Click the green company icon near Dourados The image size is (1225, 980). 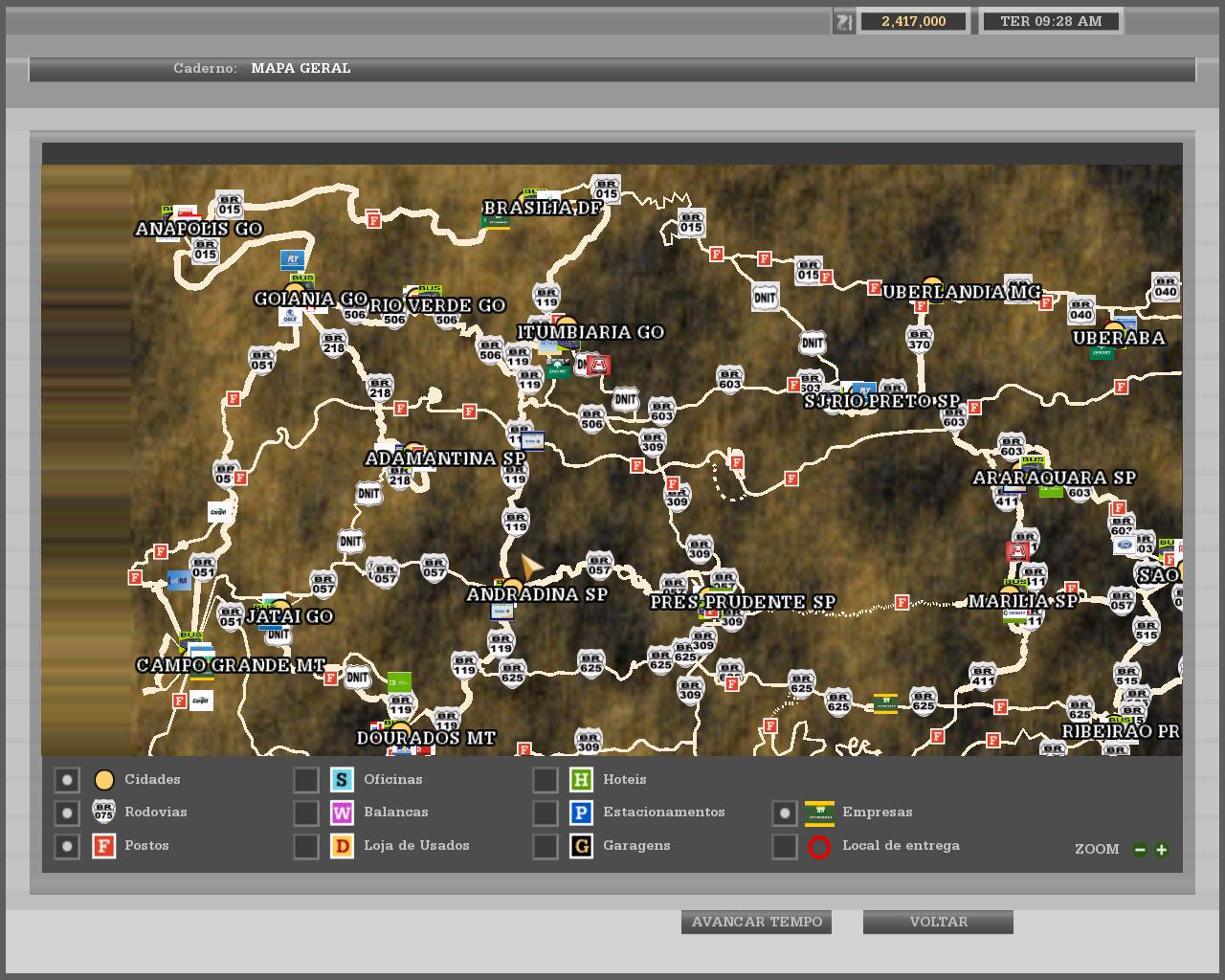[x=399, y=682]
